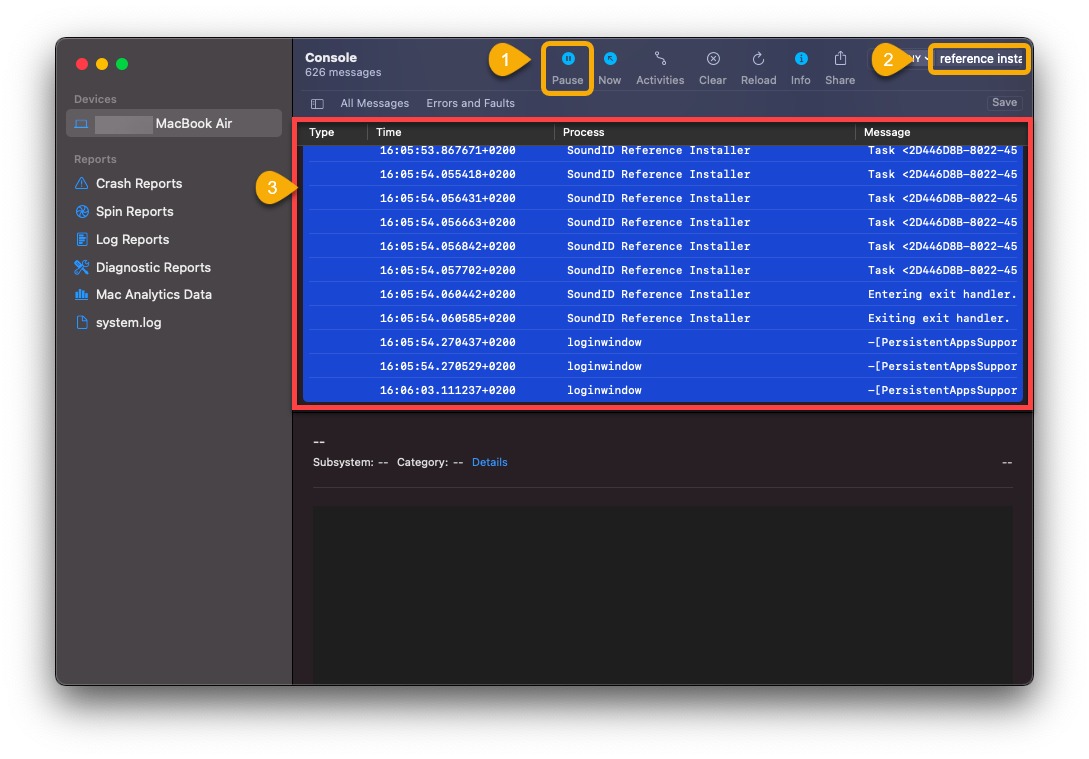Select loginwindow message at 16:05:54.270437+0200

[663, 342]
